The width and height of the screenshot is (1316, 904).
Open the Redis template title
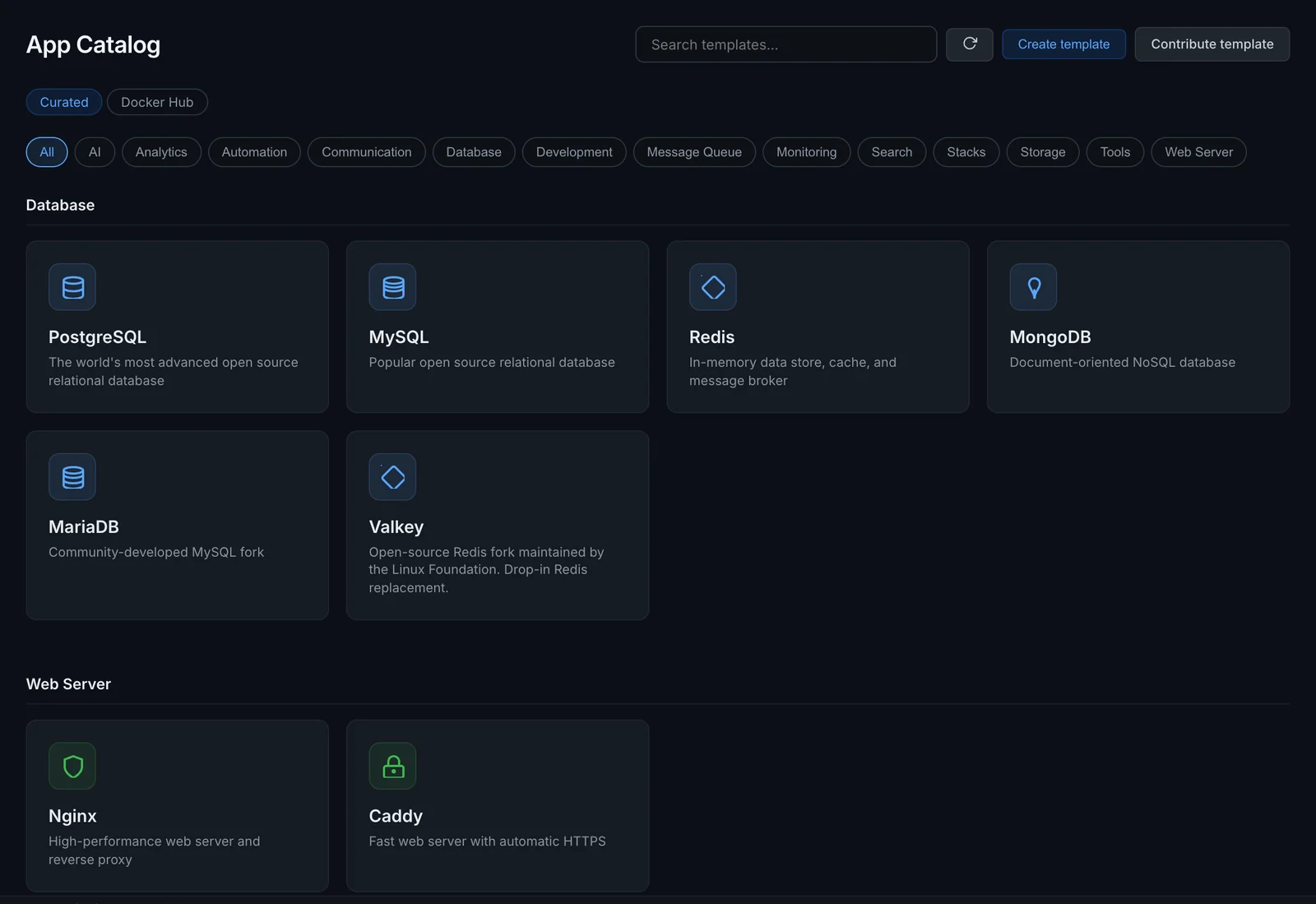point(711,337)
